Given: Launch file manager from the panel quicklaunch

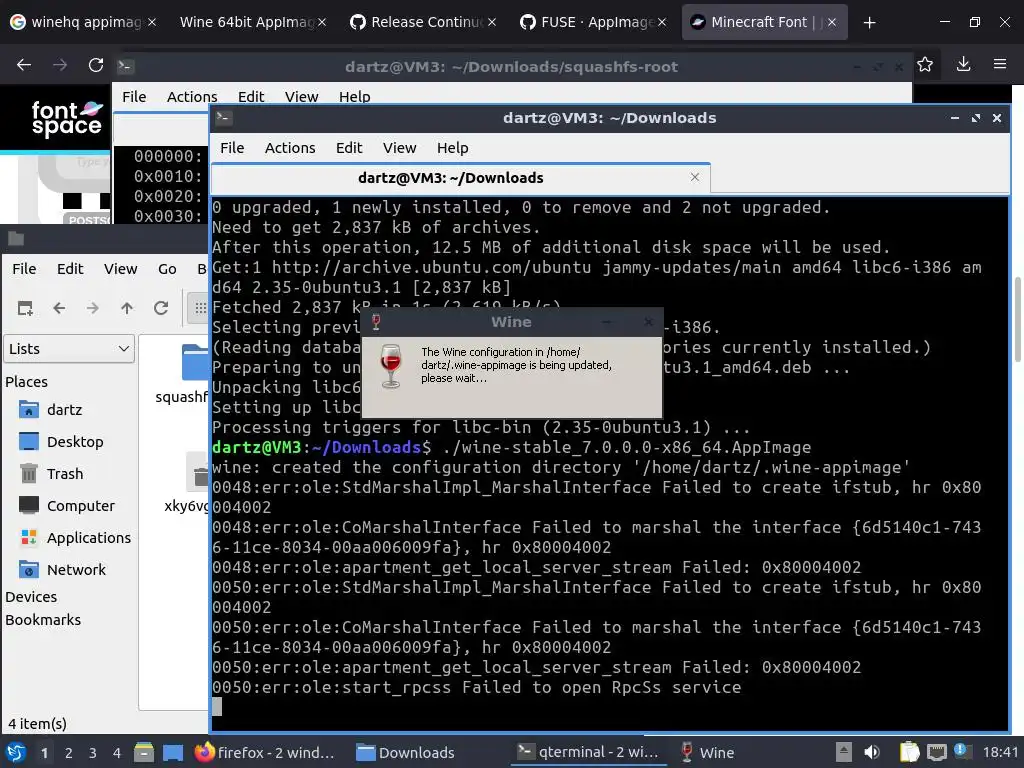Looking at the screenshot, I should [x=144, y=752].
